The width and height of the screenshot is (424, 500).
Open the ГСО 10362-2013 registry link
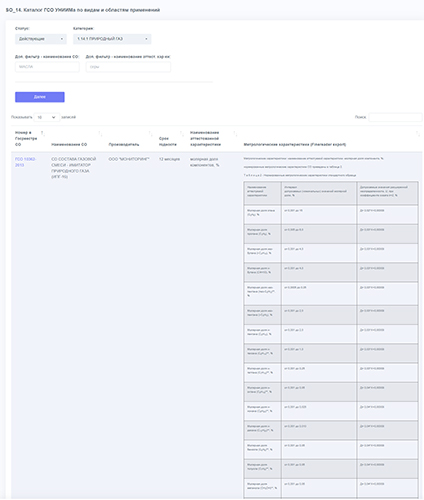point(25,162)
